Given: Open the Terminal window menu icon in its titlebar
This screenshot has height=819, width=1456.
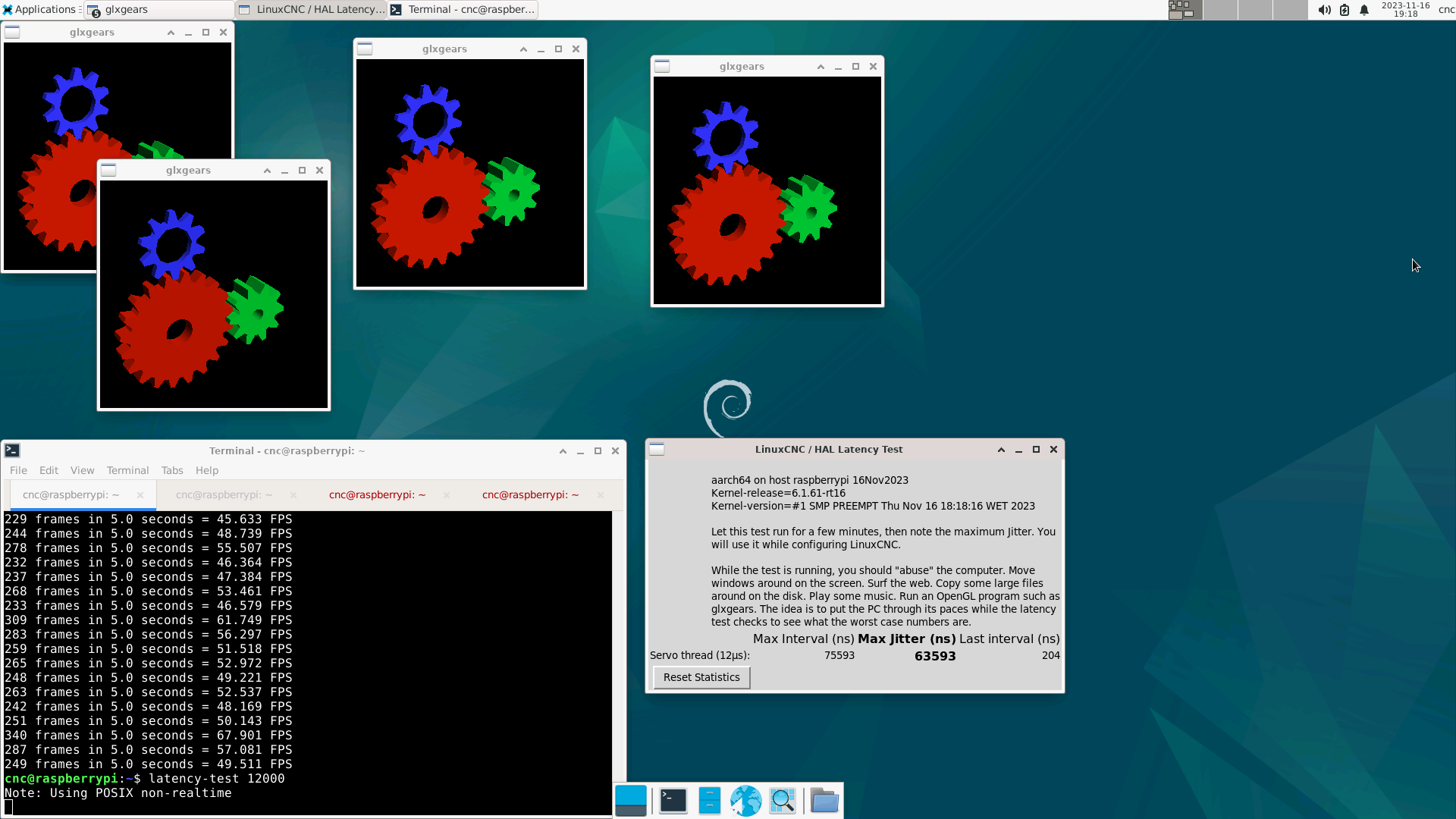Looking at the screenshot, I should coord(12,450).
